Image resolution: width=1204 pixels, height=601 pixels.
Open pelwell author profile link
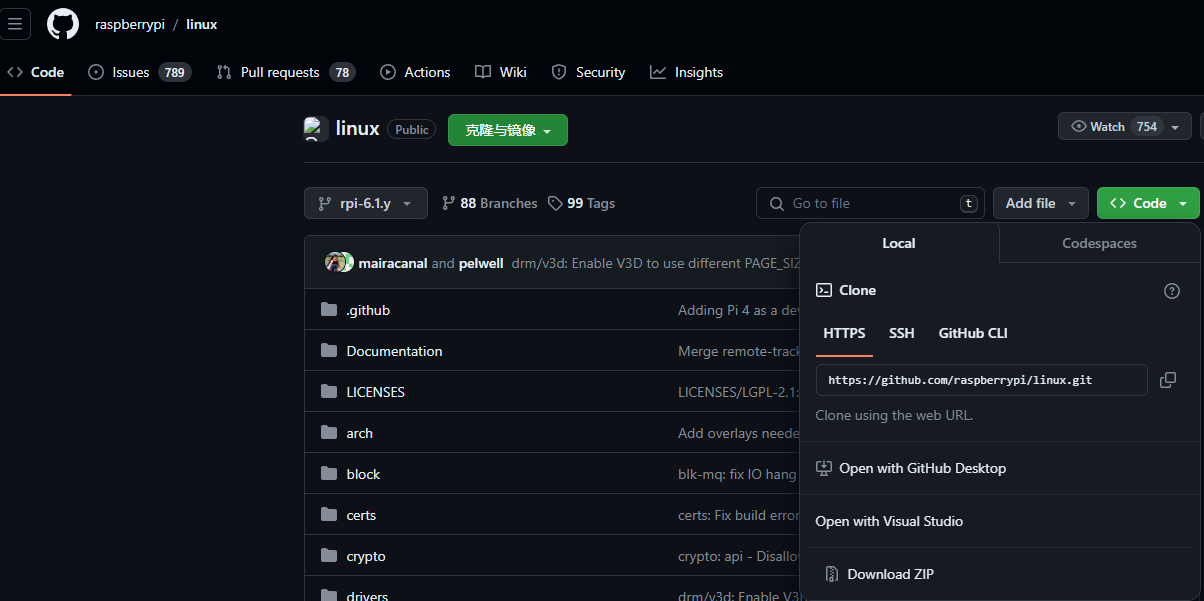[x=481, y=263]
